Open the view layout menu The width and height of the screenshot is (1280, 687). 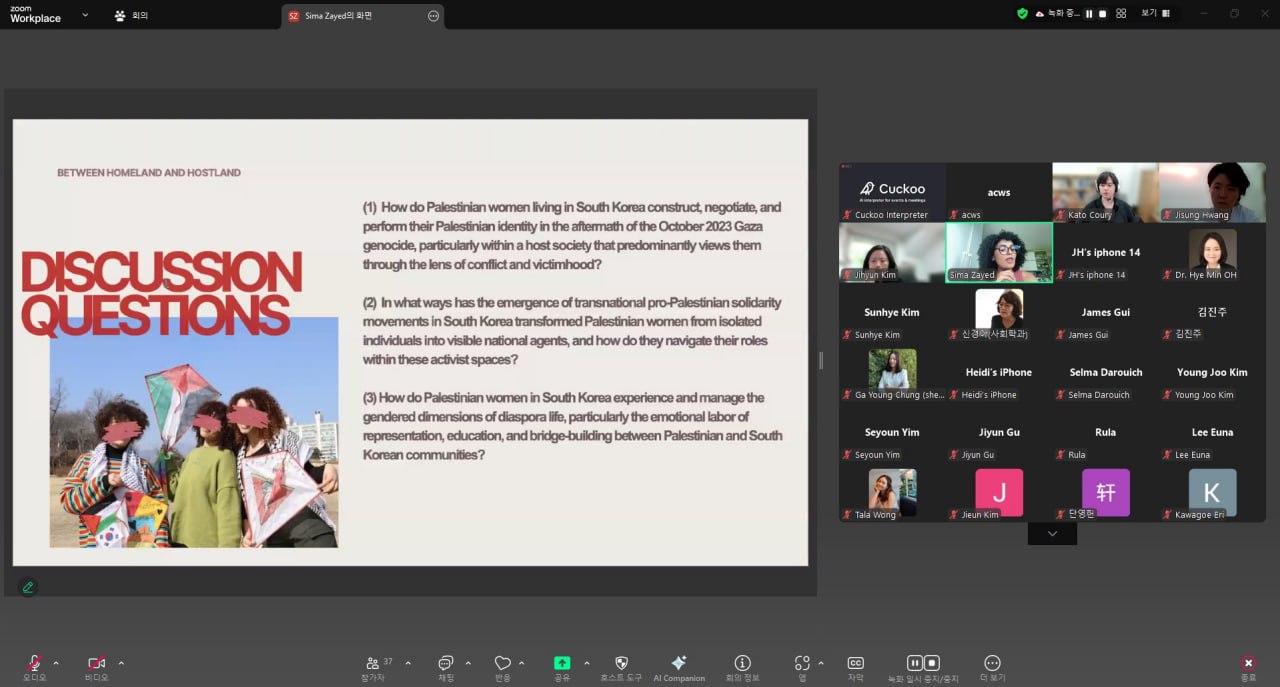1155,14
